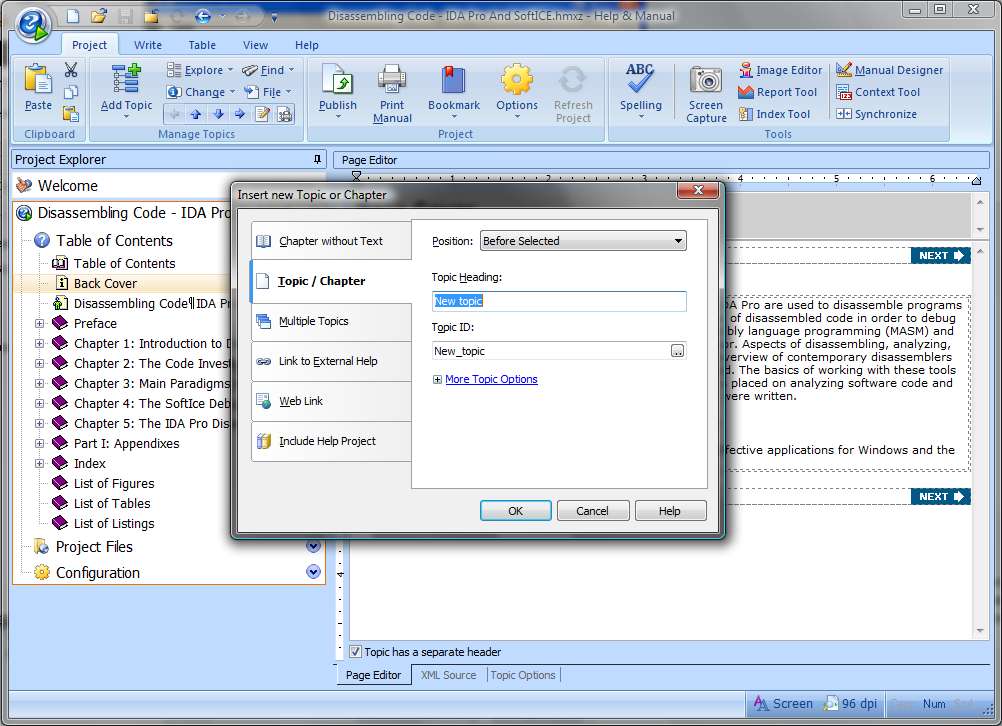This screenshot has width=1002, height=726.
Task: Open the Change dropdown menu
Action: [201, 92]
